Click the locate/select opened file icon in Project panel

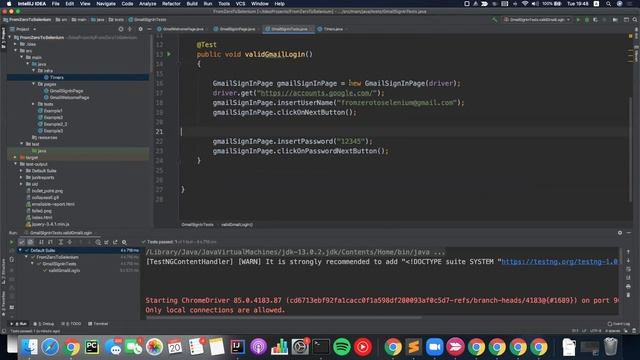pyautogui.click(x=121, y=29)
